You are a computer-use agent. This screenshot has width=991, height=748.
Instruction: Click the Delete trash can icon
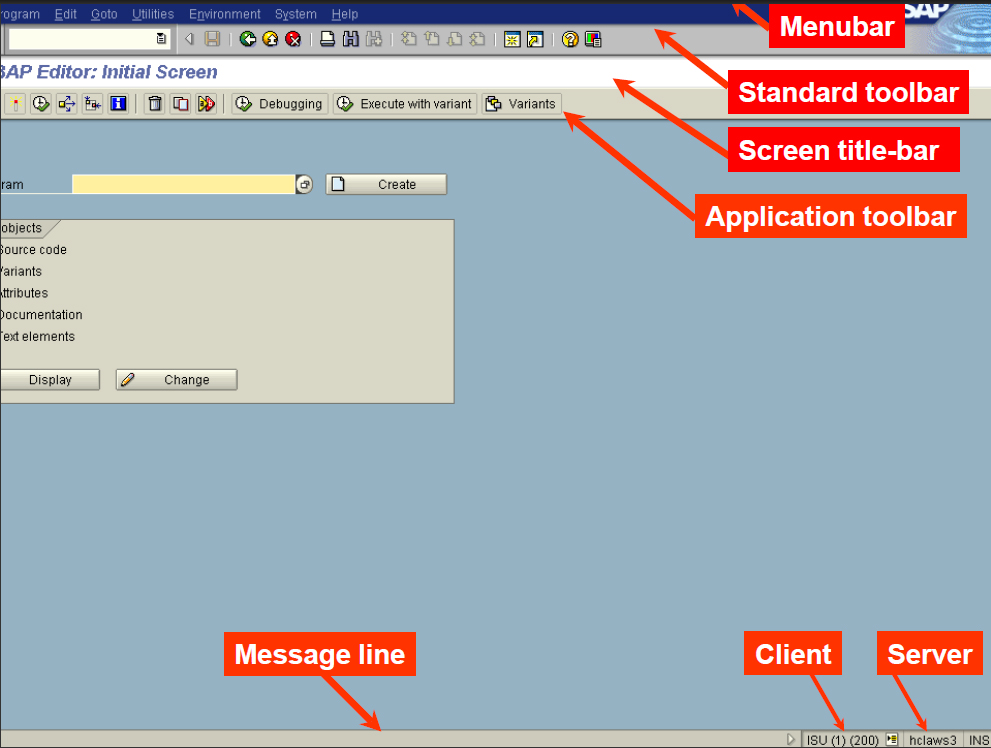click(x=155, y=104)
